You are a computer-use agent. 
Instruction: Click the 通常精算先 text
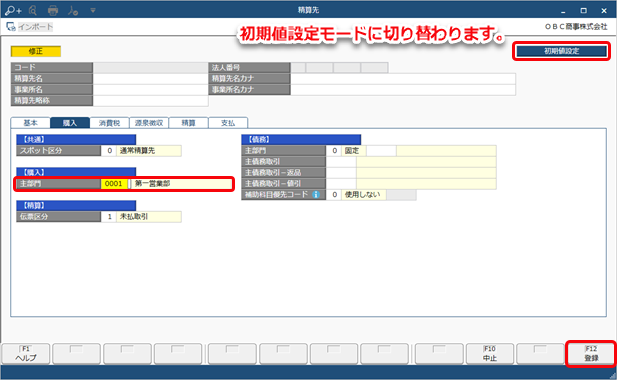coord(137,151)
